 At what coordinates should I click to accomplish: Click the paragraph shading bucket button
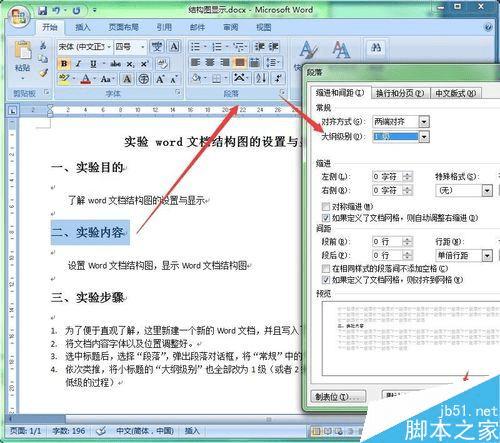tap(196, 78)
